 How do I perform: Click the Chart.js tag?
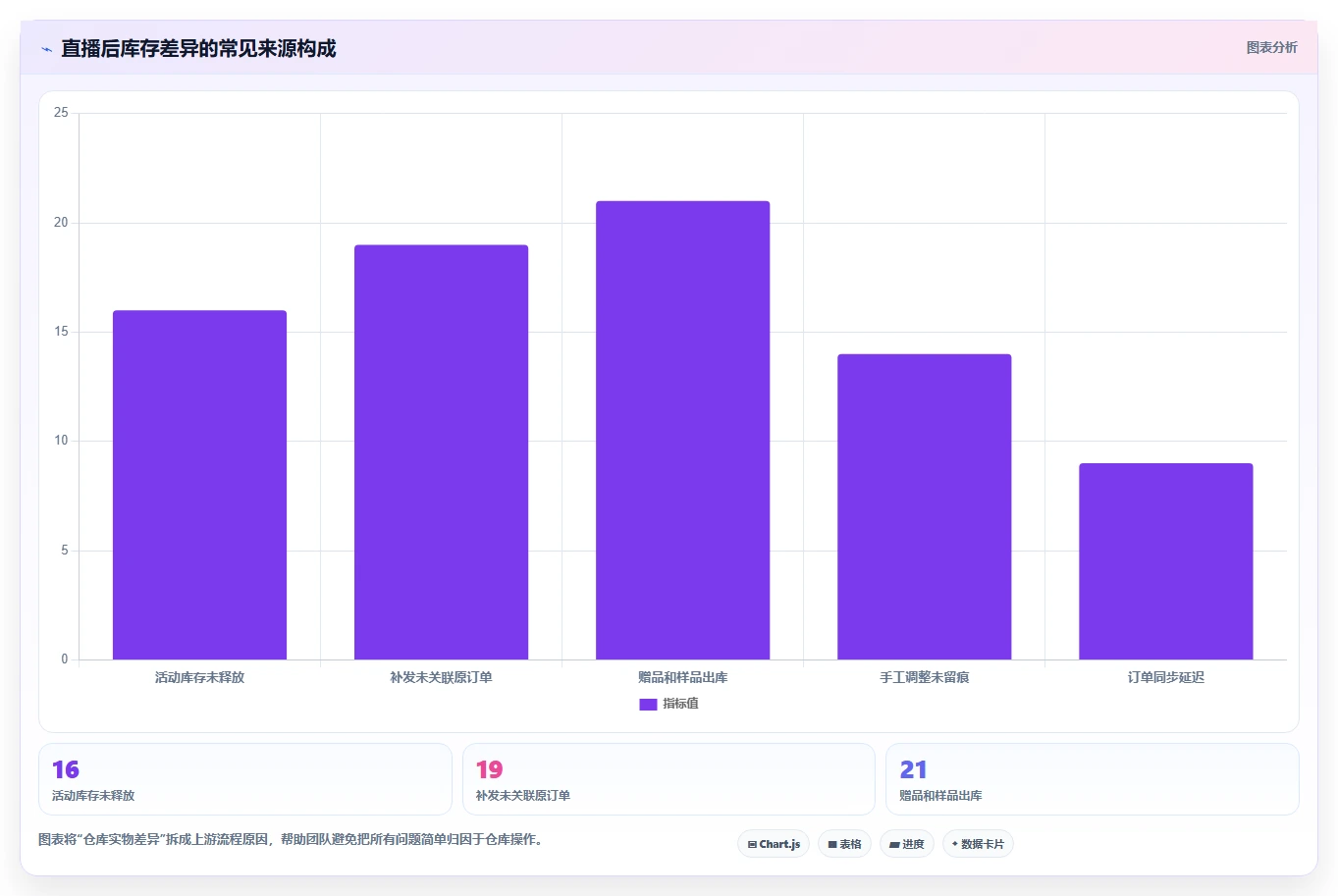(x=774, y=844)
